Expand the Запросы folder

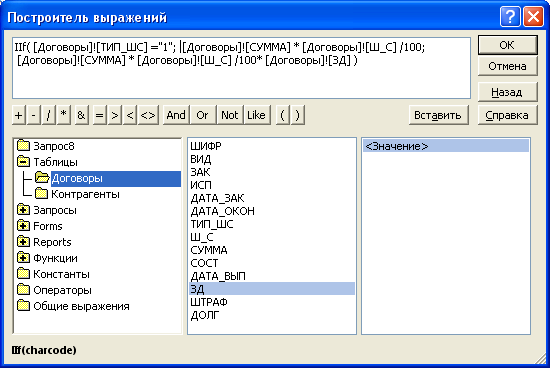(24, 210)
